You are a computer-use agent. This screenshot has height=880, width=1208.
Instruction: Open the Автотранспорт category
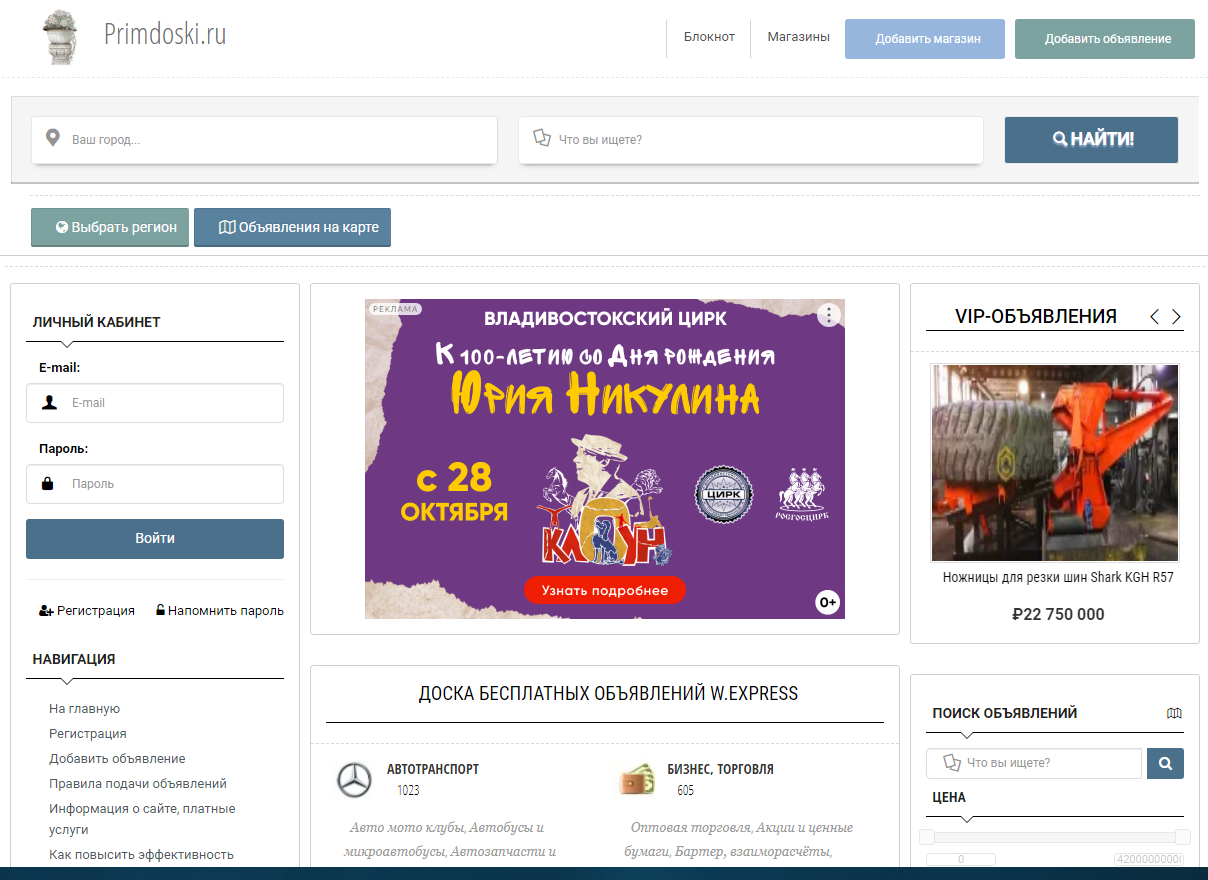click(433, 769)
